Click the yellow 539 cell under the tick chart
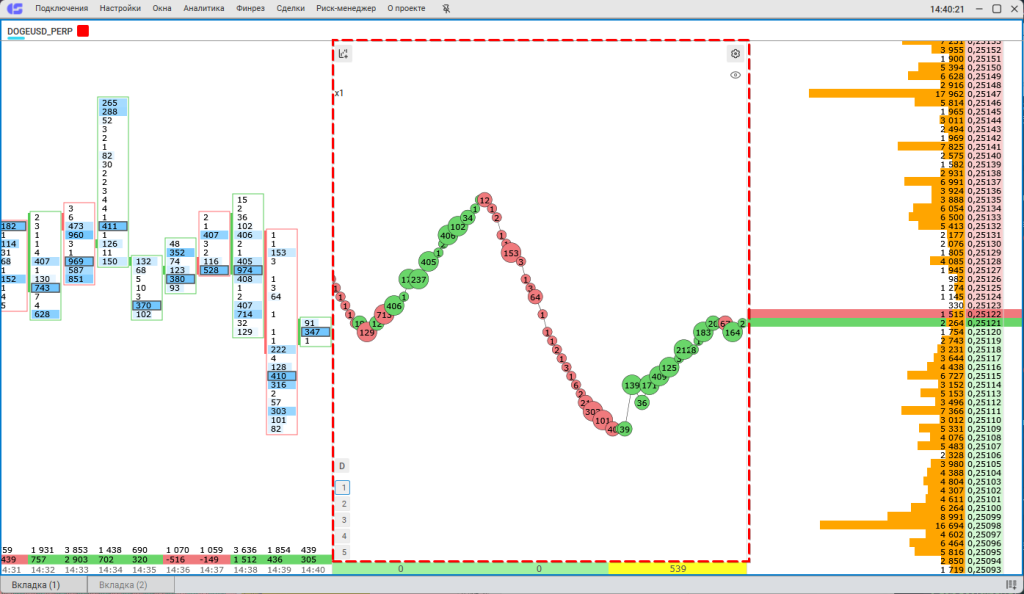 tap(677, 569)
